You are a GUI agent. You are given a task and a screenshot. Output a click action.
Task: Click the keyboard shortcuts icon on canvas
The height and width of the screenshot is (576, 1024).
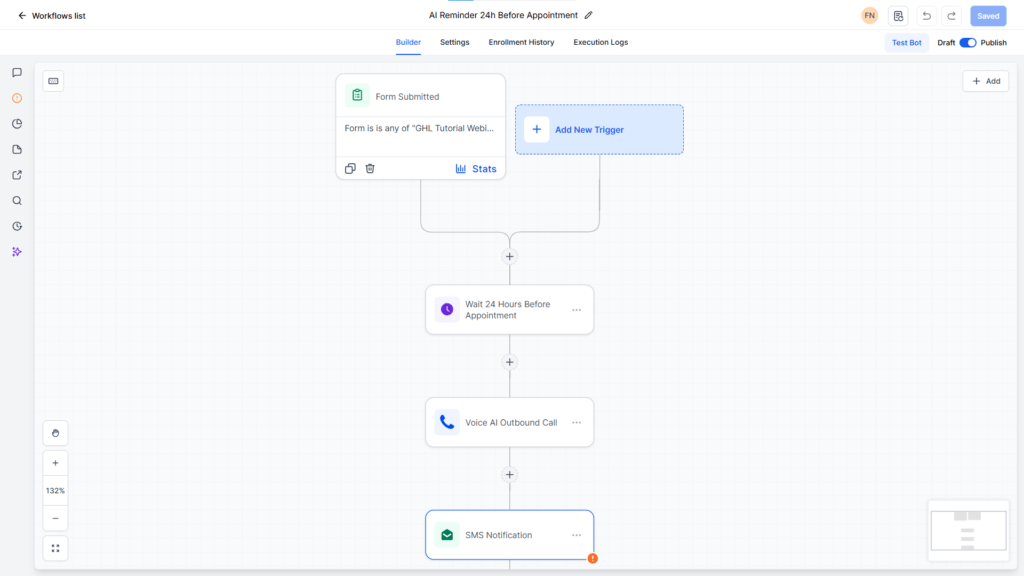coord(54,81)
